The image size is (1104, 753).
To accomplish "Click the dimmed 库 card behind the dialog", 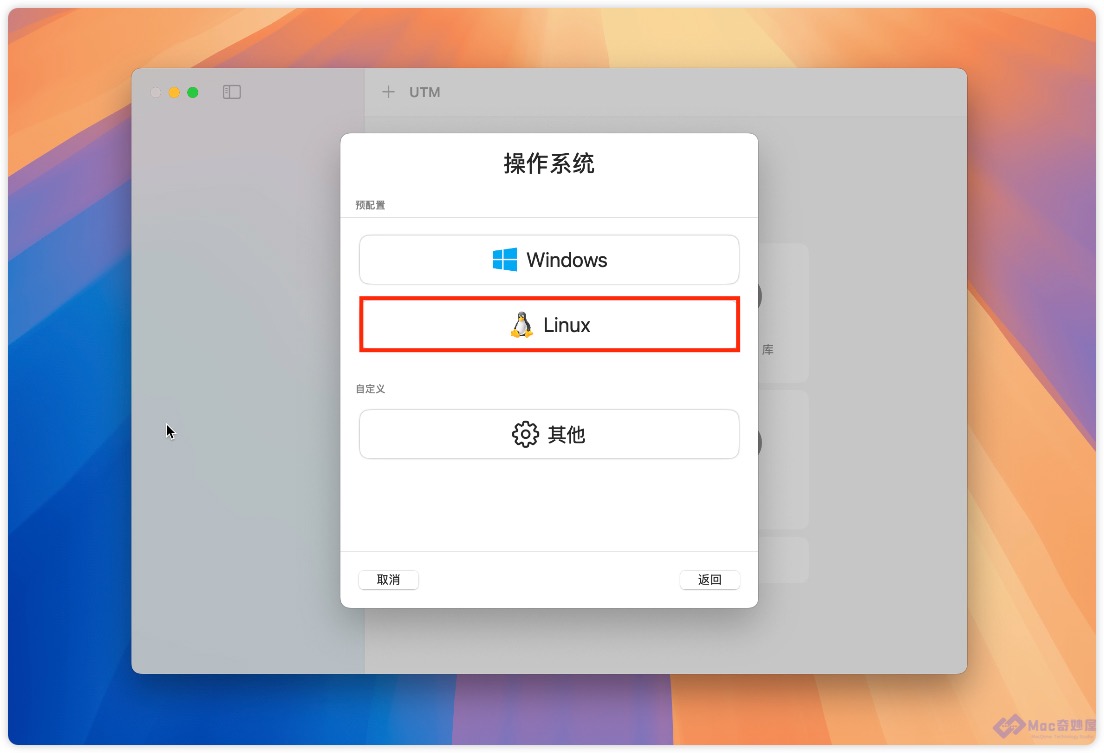I will (x=783, y=313).
